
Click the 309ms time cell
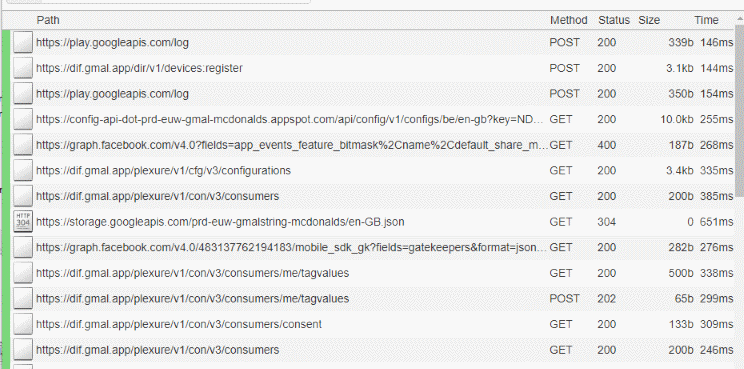pyautogui.click(x=716, y=324)
